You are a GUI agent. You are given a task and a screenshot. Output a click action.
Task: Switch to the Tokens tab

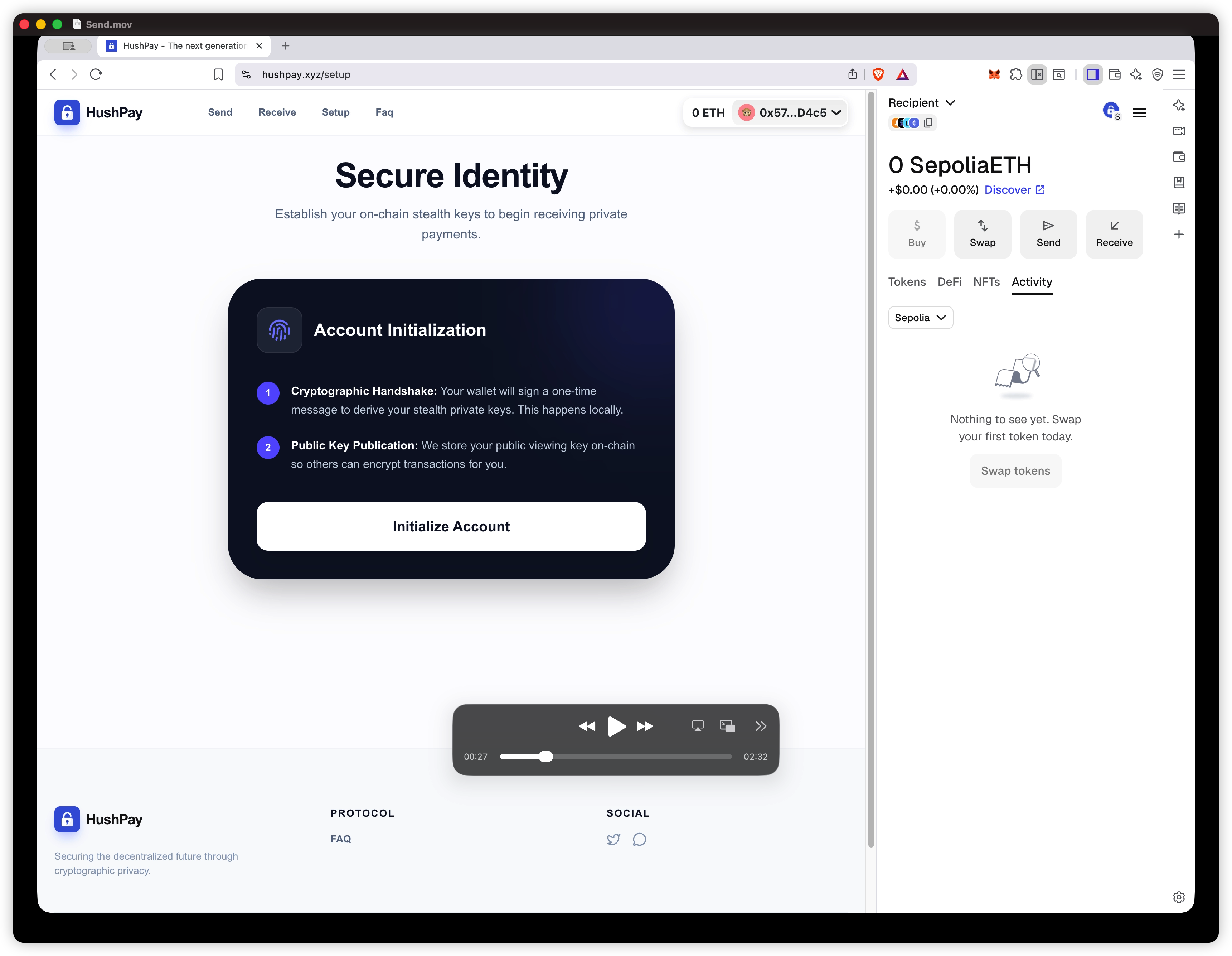tap(907, 281)
